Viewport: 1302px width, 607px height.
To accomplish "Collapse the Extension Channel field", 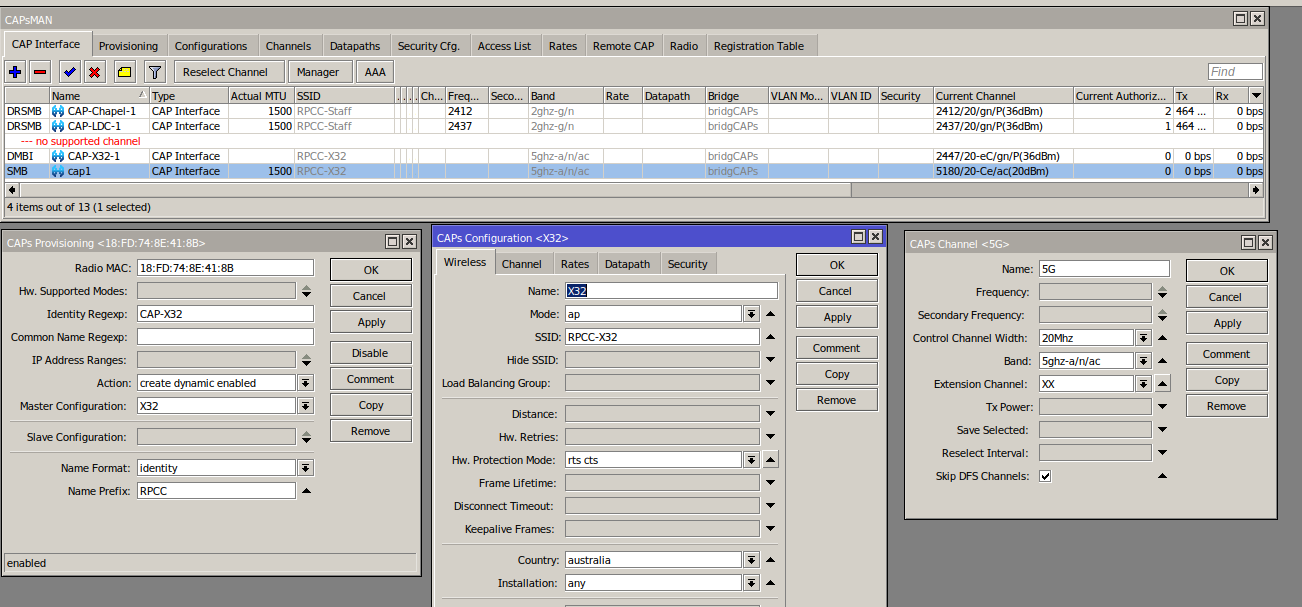I will point(1162,384).
